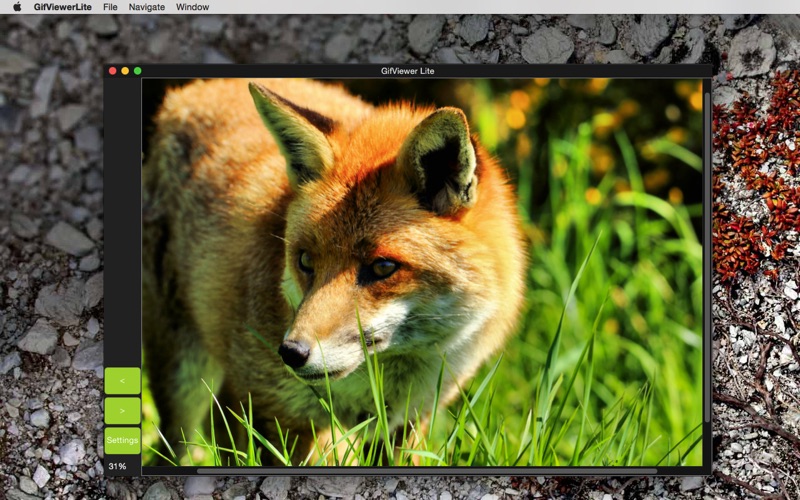Open the File menu
Viewport: 800px width, 500px height.
[x=110, y=7]
